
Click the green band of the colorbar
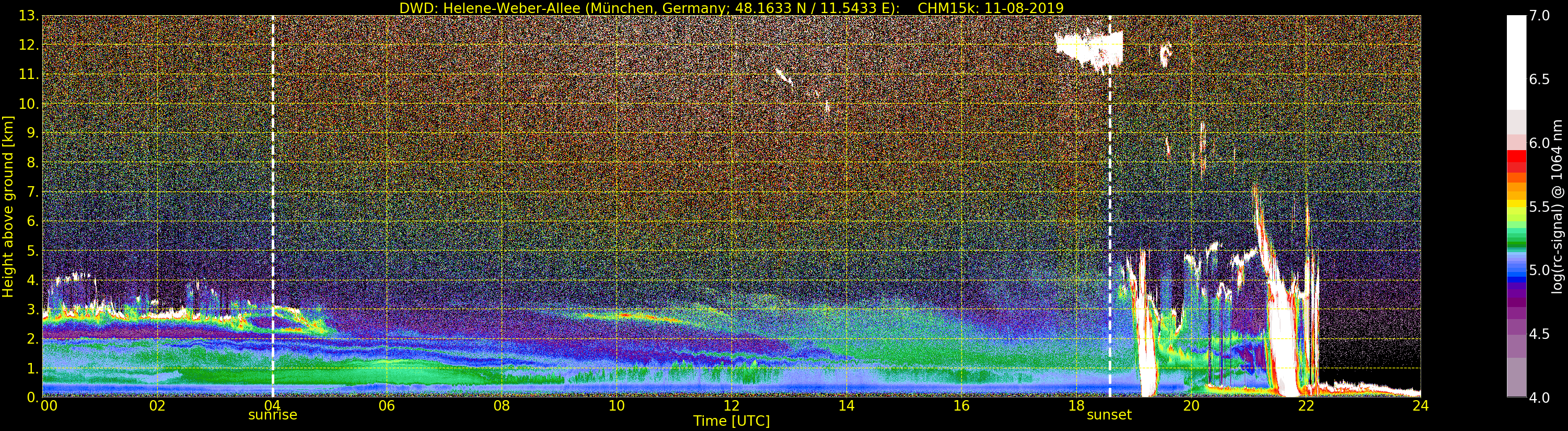tap(1516, 238)
